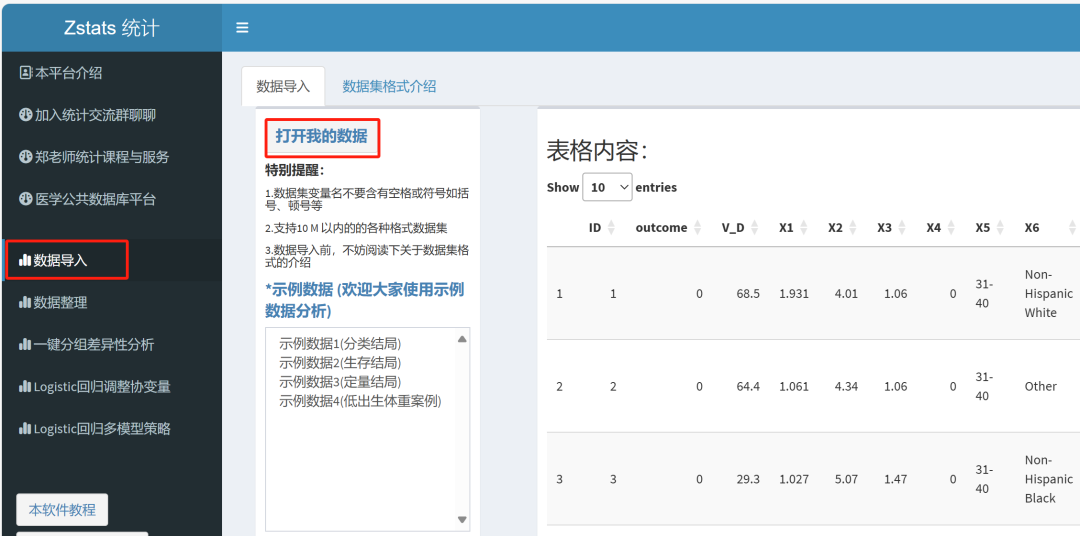Image resolution: width=1080 pixels, height=536 pixels.
Task: Click the Zstats 统计 logo title
Action: [x=111, y=28]
